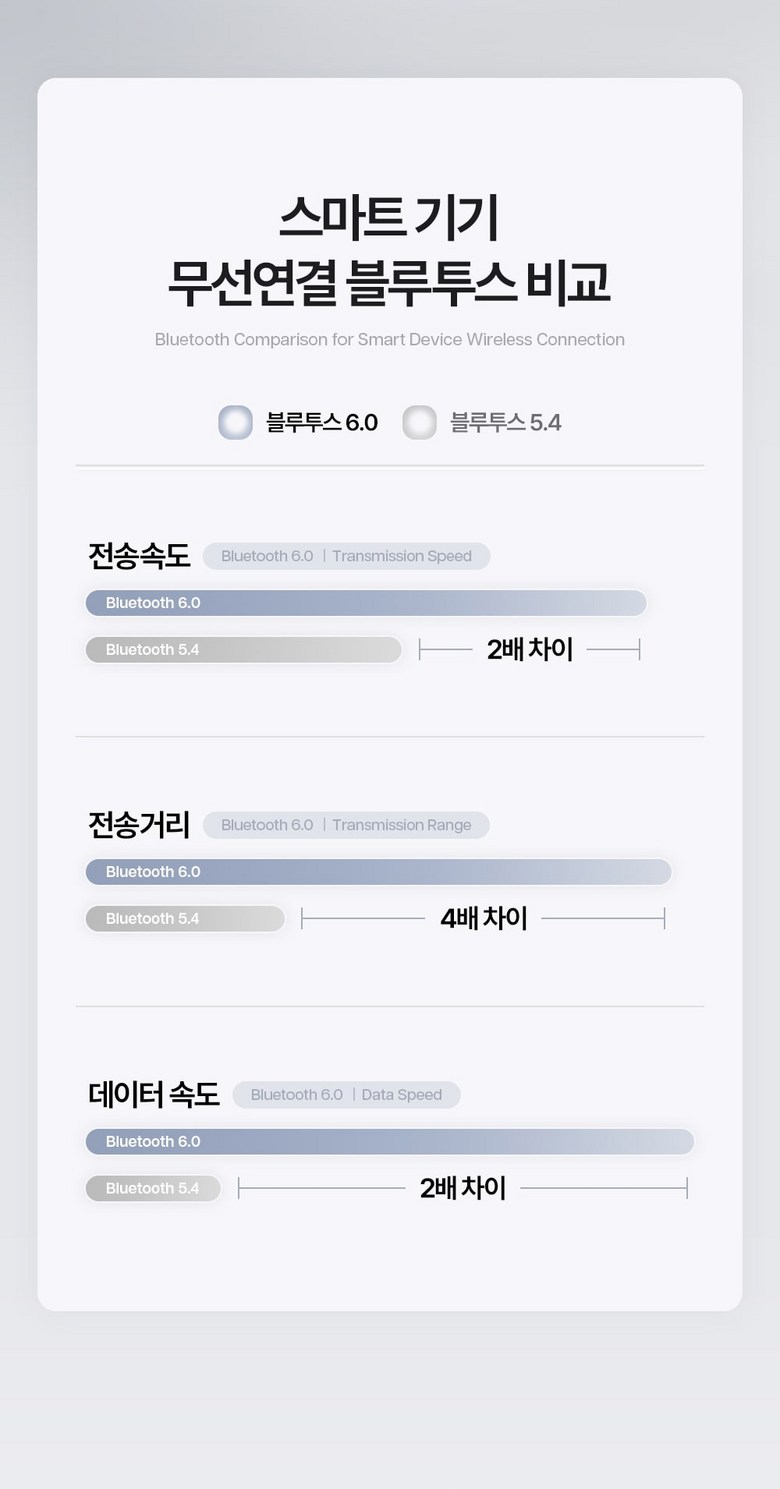
Task: Click the 전송거리 section heading
Action: [139, 825]
